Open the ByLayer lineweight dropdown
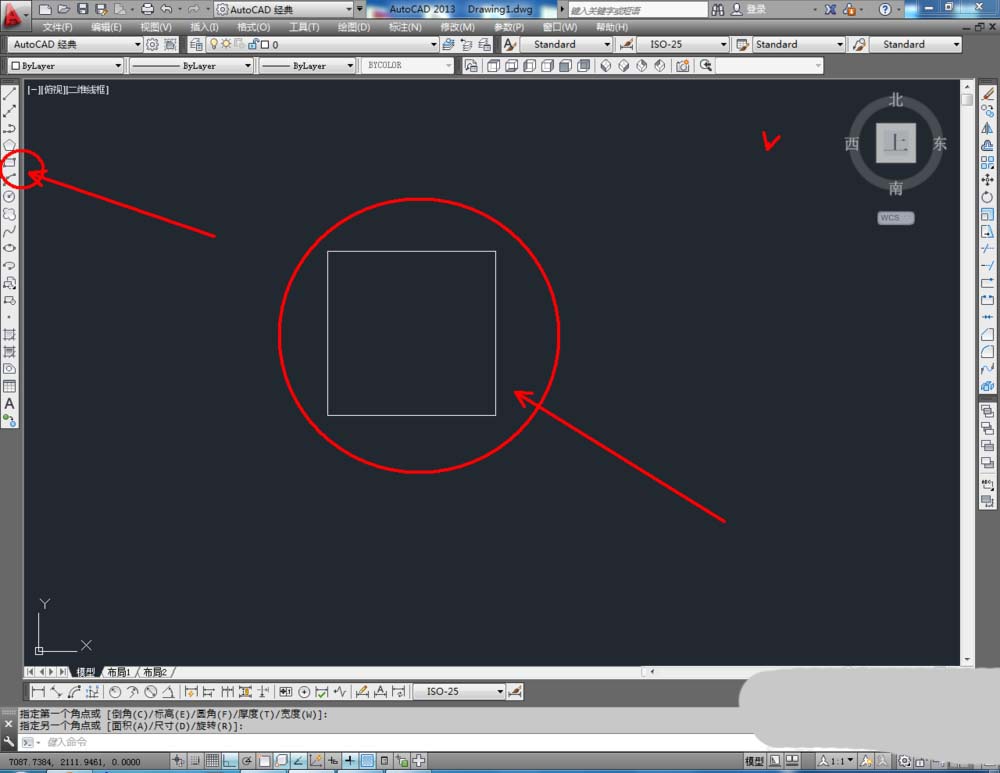Image resolution: width=1000 pixels, height=773 pixels. pos(307,66)
